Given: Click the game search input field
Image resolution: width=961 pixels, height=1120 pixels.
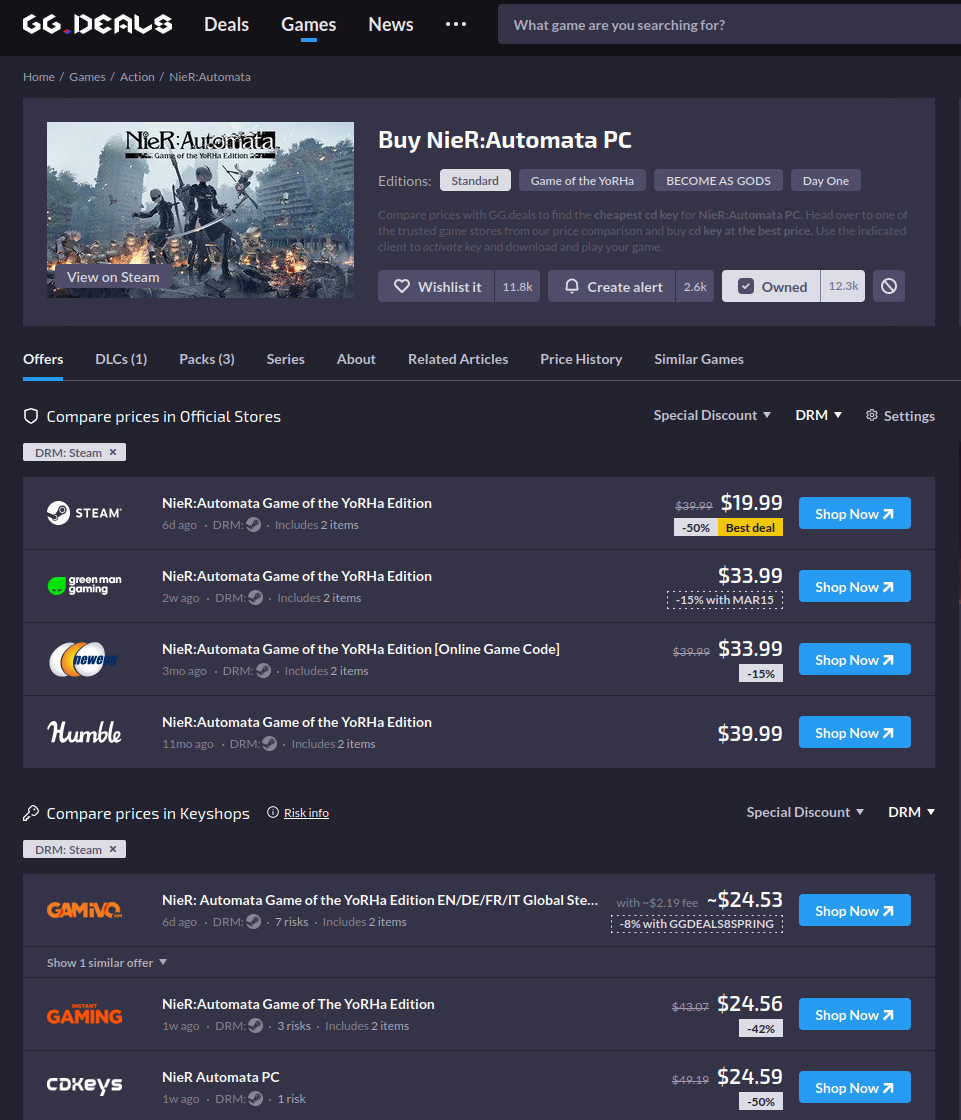Looking at the screenshot, I should (729, 25).
